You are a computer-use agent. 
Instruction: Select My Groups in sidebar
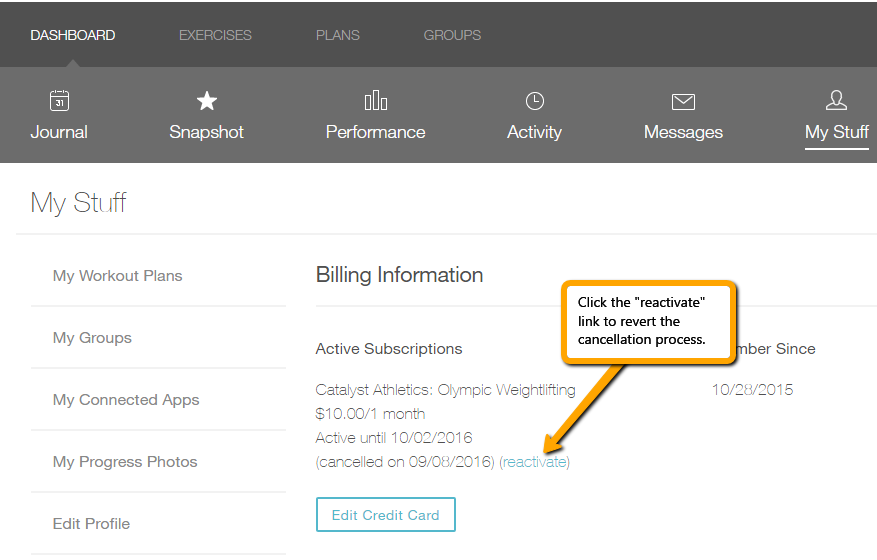pos(93,338)
